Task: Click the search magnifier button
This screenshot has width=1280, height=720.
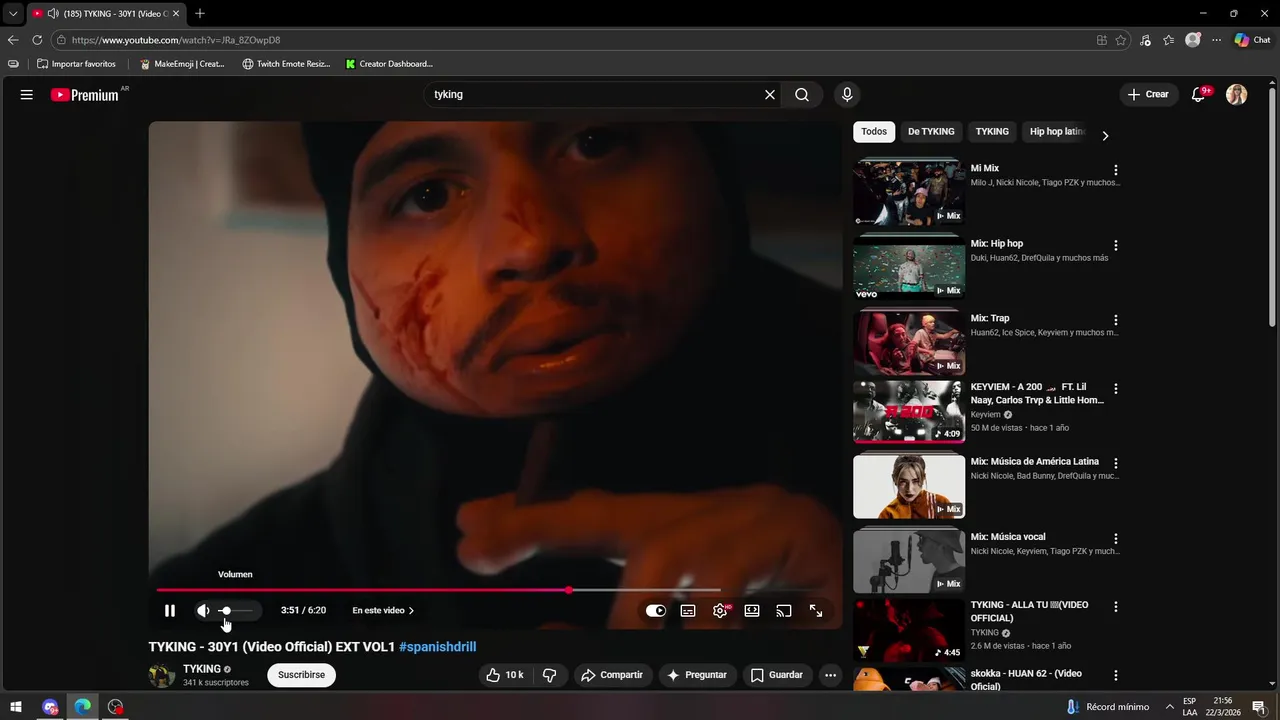Action: coord(802,95)
